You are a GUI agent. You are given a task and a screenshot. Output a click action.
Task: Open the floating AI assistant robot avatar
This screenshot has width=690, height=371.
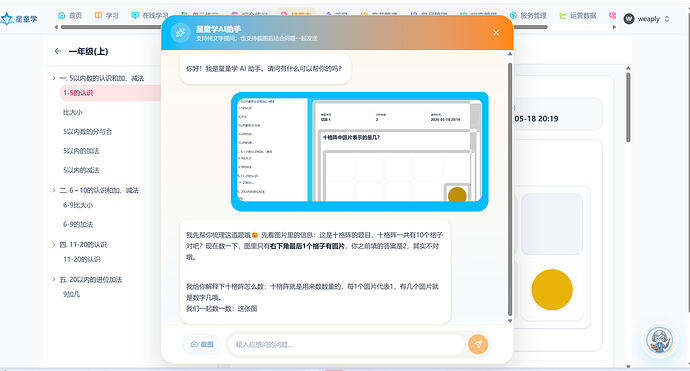point(659,340)
